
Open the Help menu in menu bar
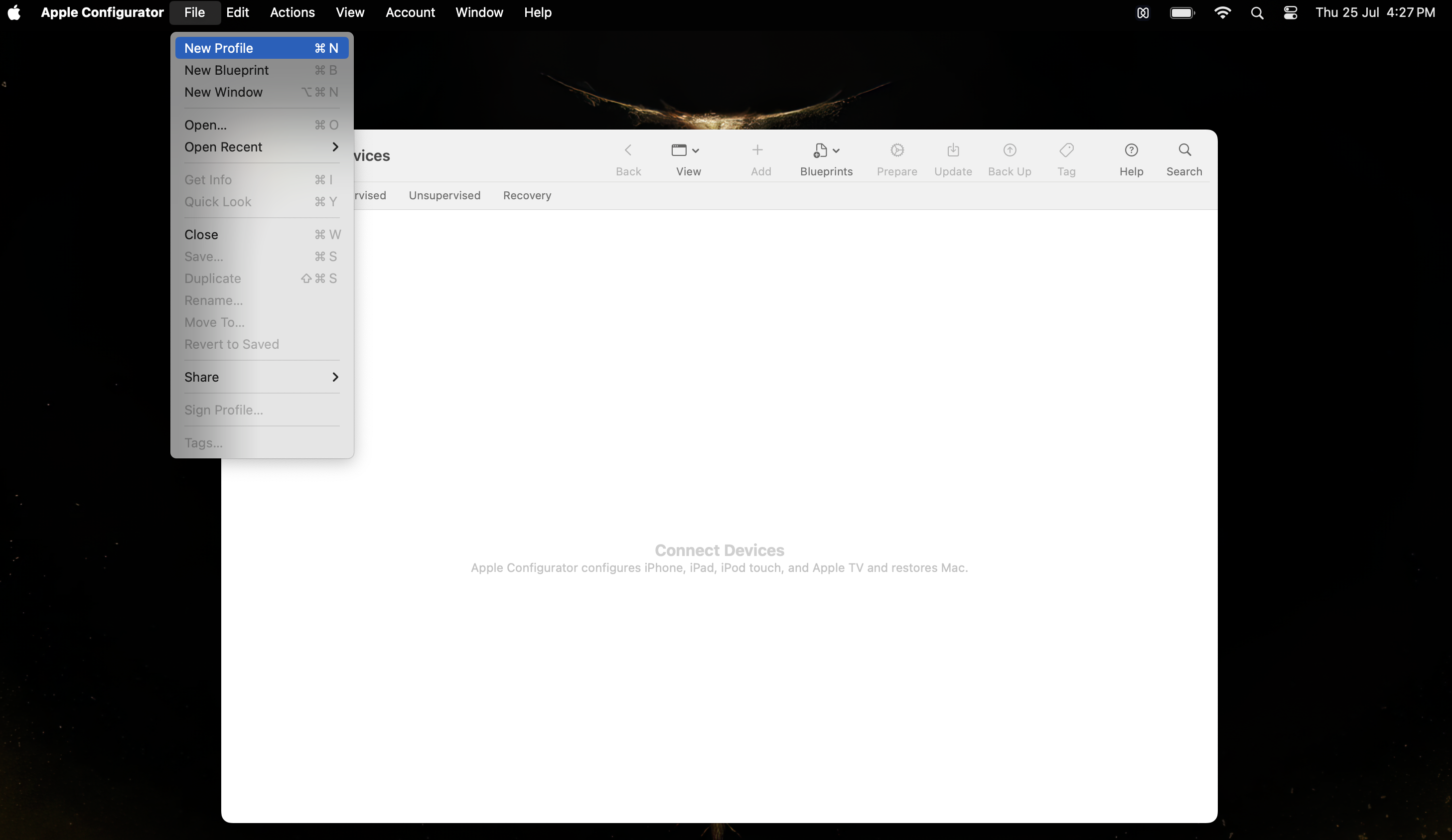538,12
